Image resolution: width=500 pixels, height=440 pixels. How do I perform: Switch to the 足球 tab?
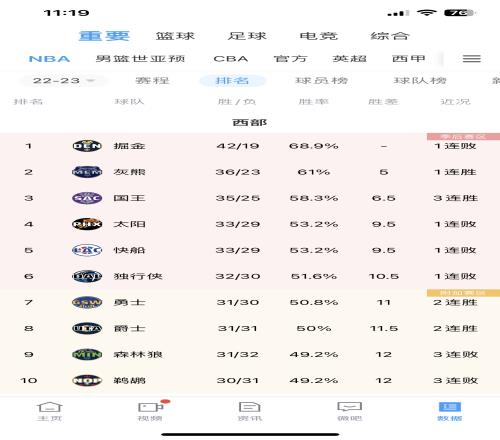click(247, 36)
